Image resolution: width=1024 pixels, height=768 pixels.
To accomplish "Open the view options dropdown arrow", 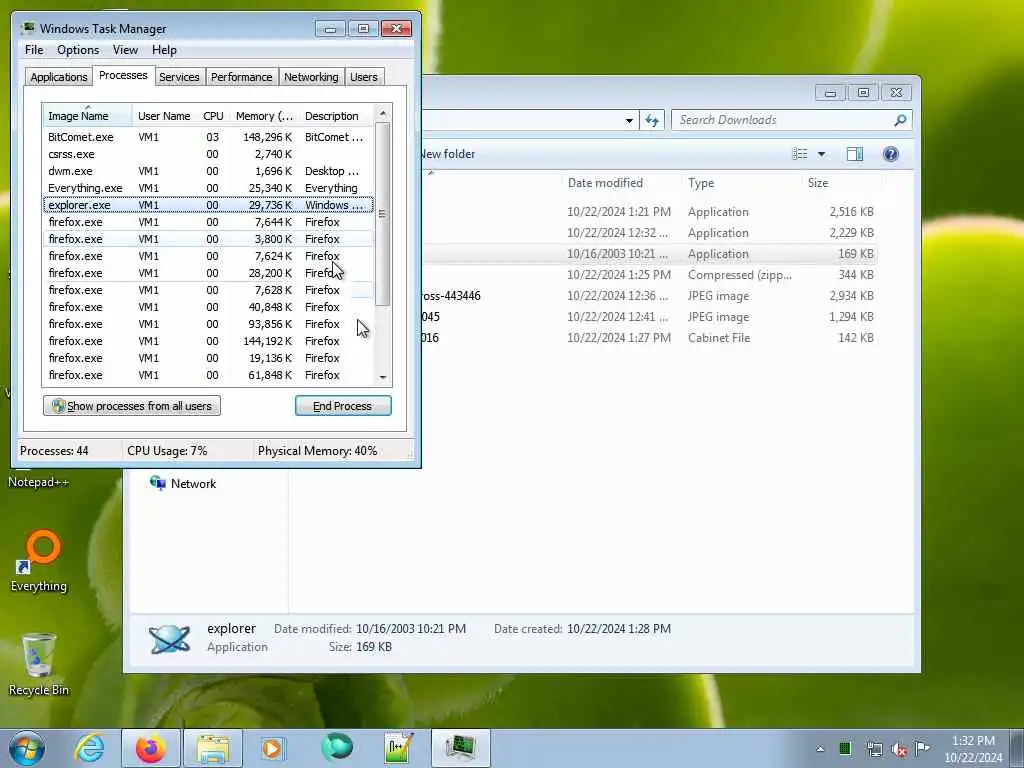I will (x=822, y=154).
